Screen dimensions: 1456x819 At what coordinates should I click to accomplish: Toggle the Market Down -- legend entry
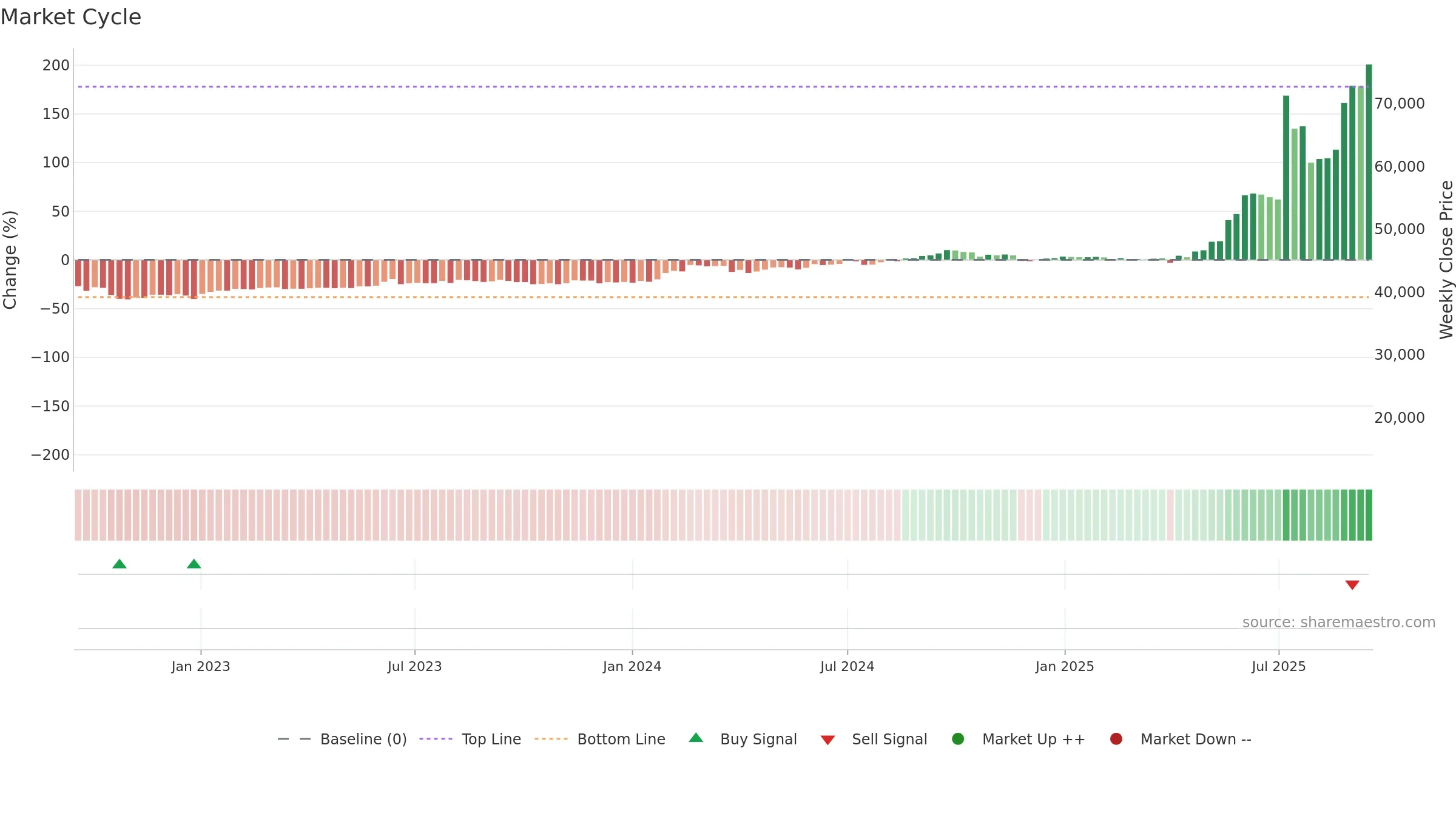(x=1181, y=739)
